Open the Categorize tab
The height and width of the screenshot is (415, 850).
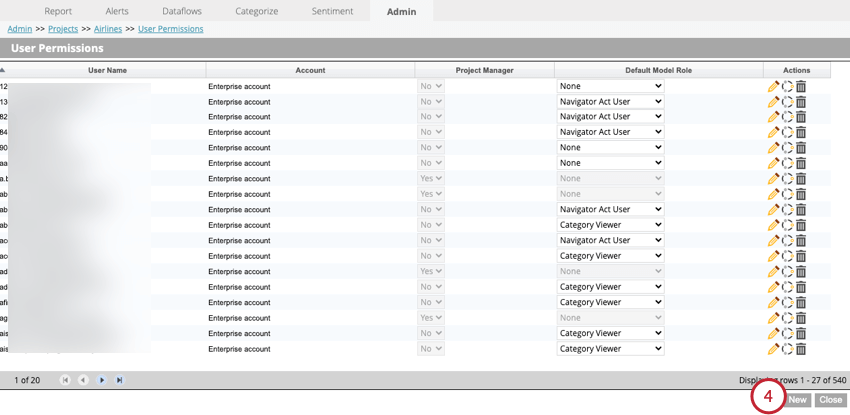pos(257,11)
